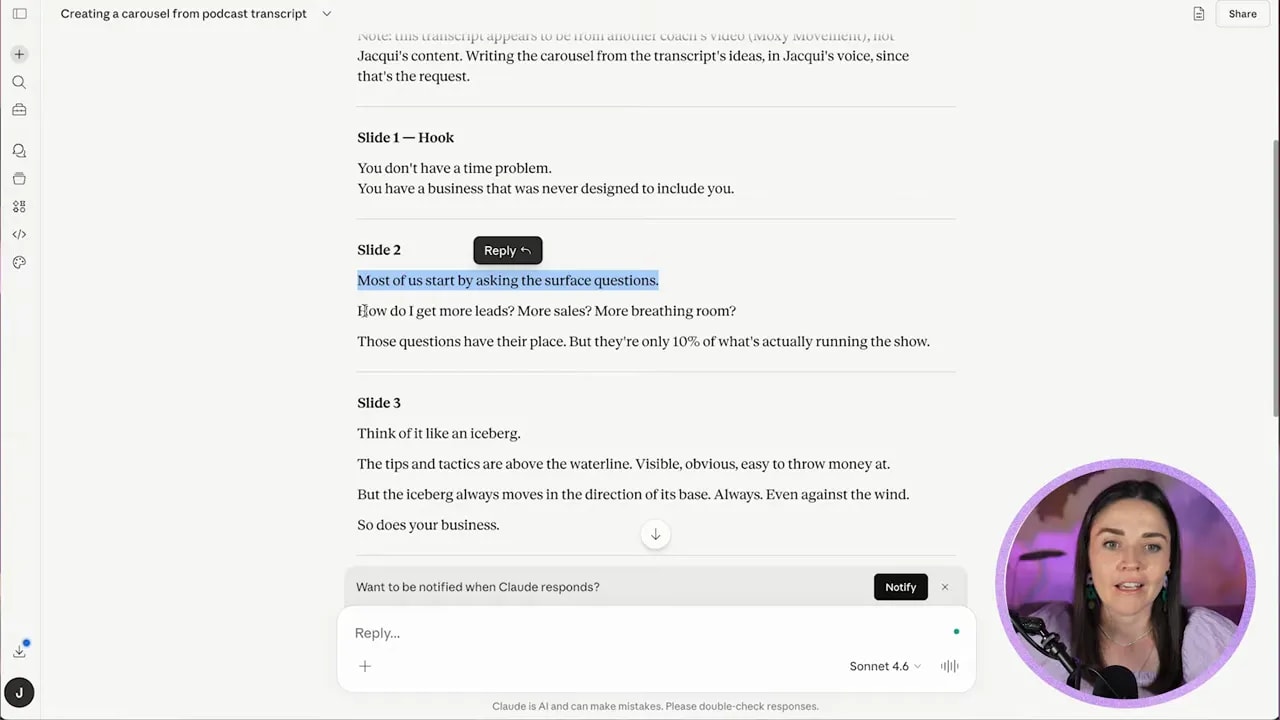
Task: Open the search icon in sidebar
Action: pyautogui.click(x=19, y=82)
